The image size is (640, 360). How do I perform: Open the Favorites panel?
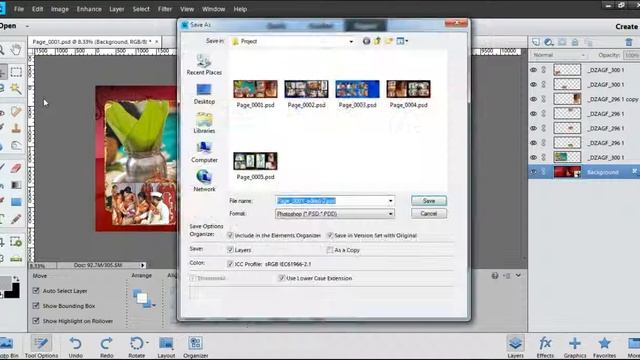(604, 347)
